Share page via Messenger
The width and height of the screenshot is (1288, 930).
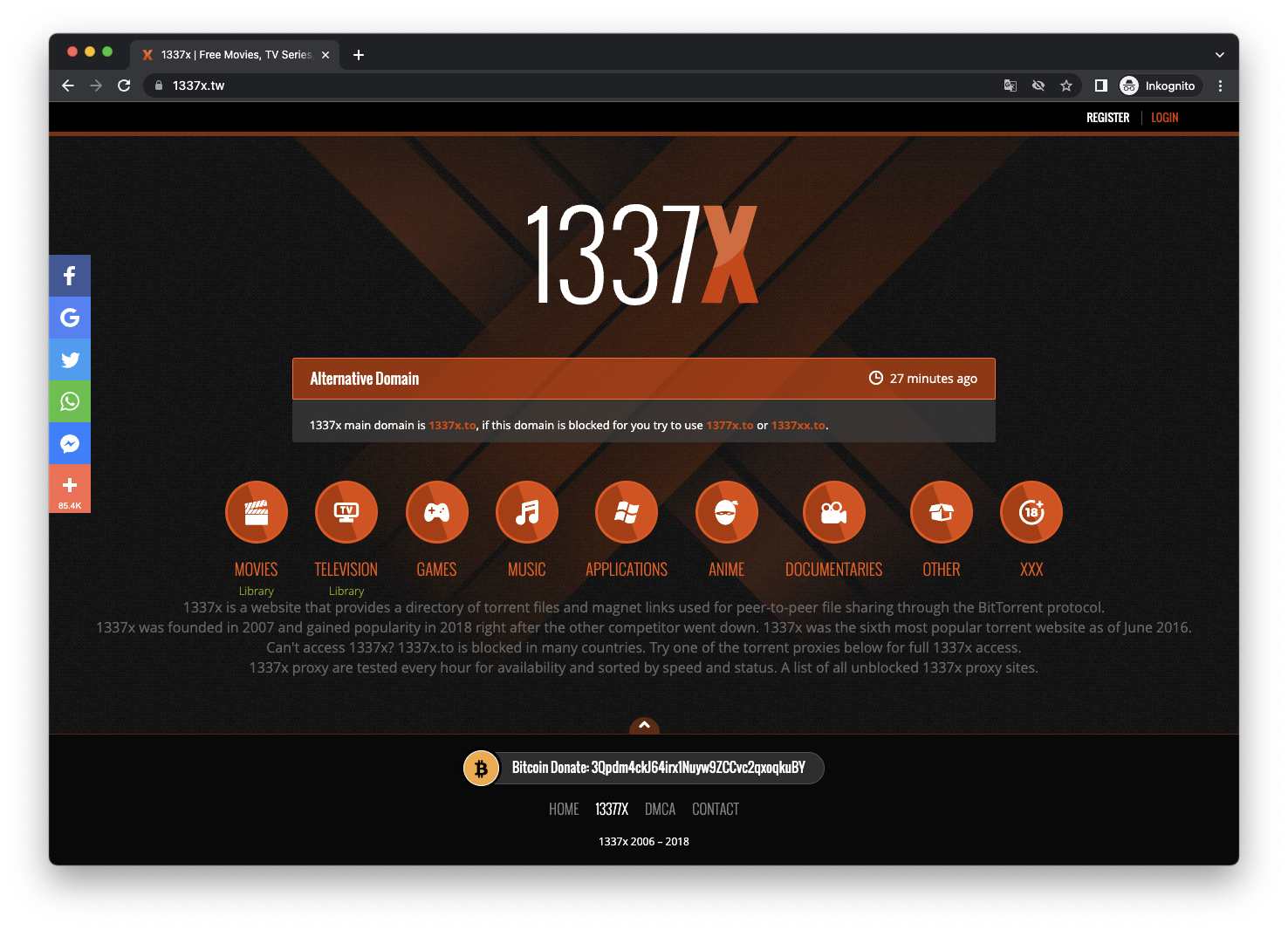tap(70, 443)
